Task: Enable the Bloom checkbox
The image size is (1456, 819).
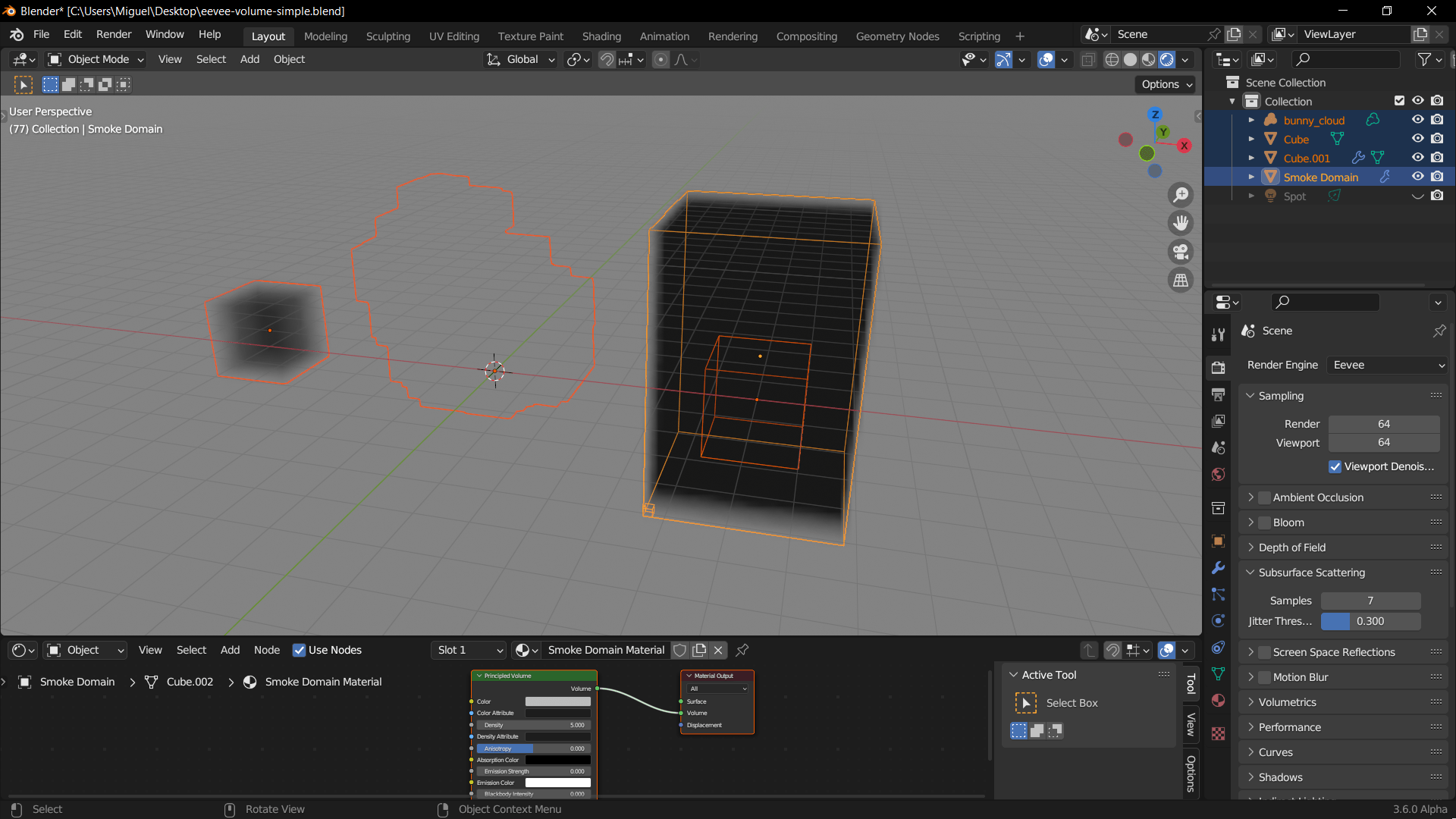Action: (1263, 522)
